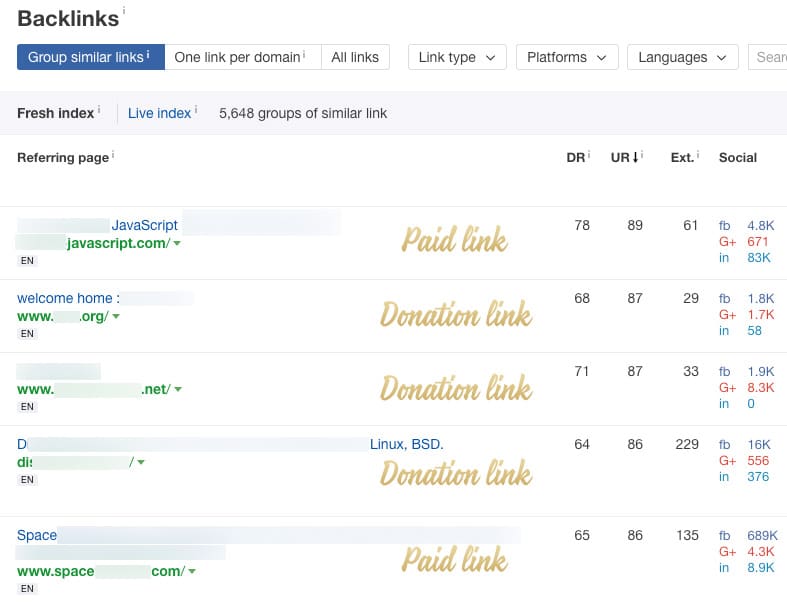The height and width of the screenshot is (602, 787).
Task: Click the fb count 4.8K
Action: tap(761, 225)
